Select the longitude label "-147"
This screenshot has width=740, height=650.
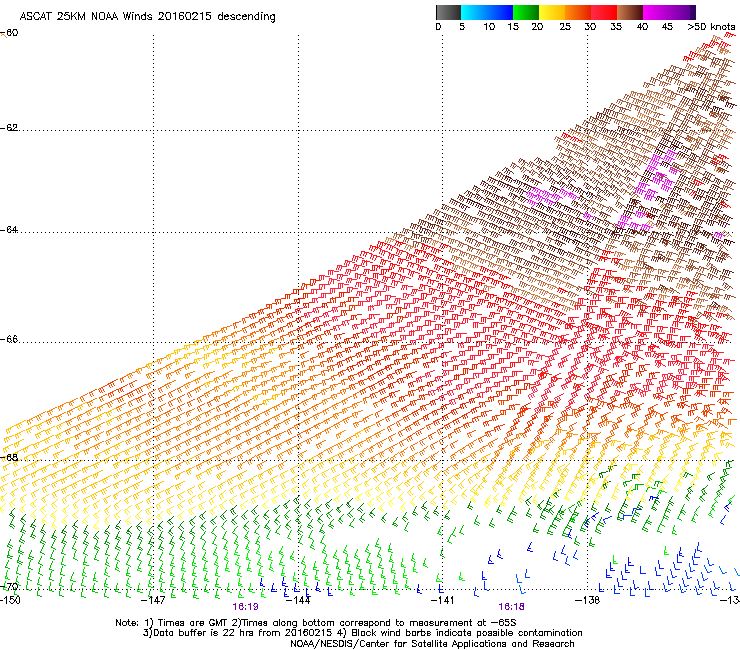(154, 600)
